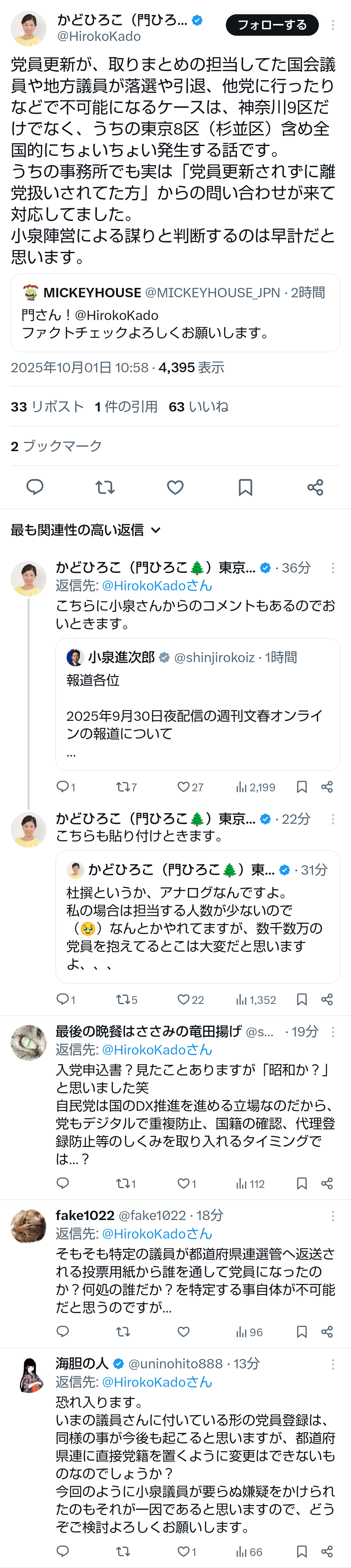Screen dimensions: 351x1568
Task: Open options menu on 海胆の人 reply
Action: click(333, 1364)
